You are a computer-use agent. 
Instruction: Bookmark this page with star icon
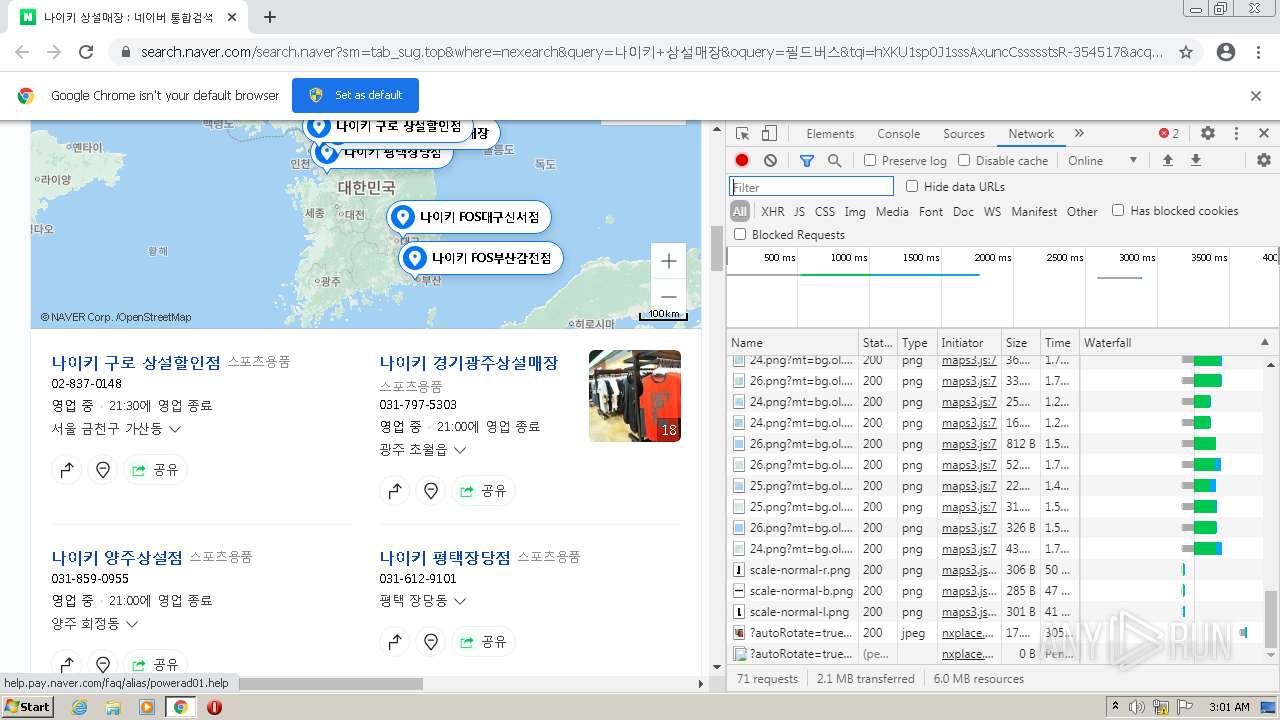(x=1186, y=52)
